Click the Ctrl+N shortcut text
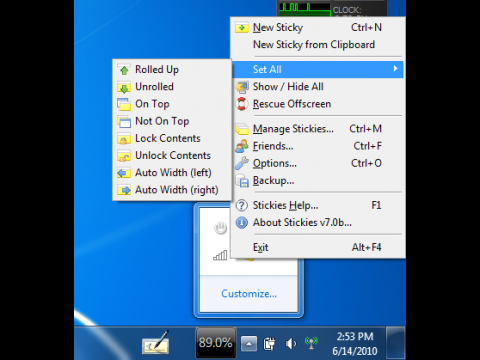Image resolution: width=480 pixels, height=360 pixels. 366,27
